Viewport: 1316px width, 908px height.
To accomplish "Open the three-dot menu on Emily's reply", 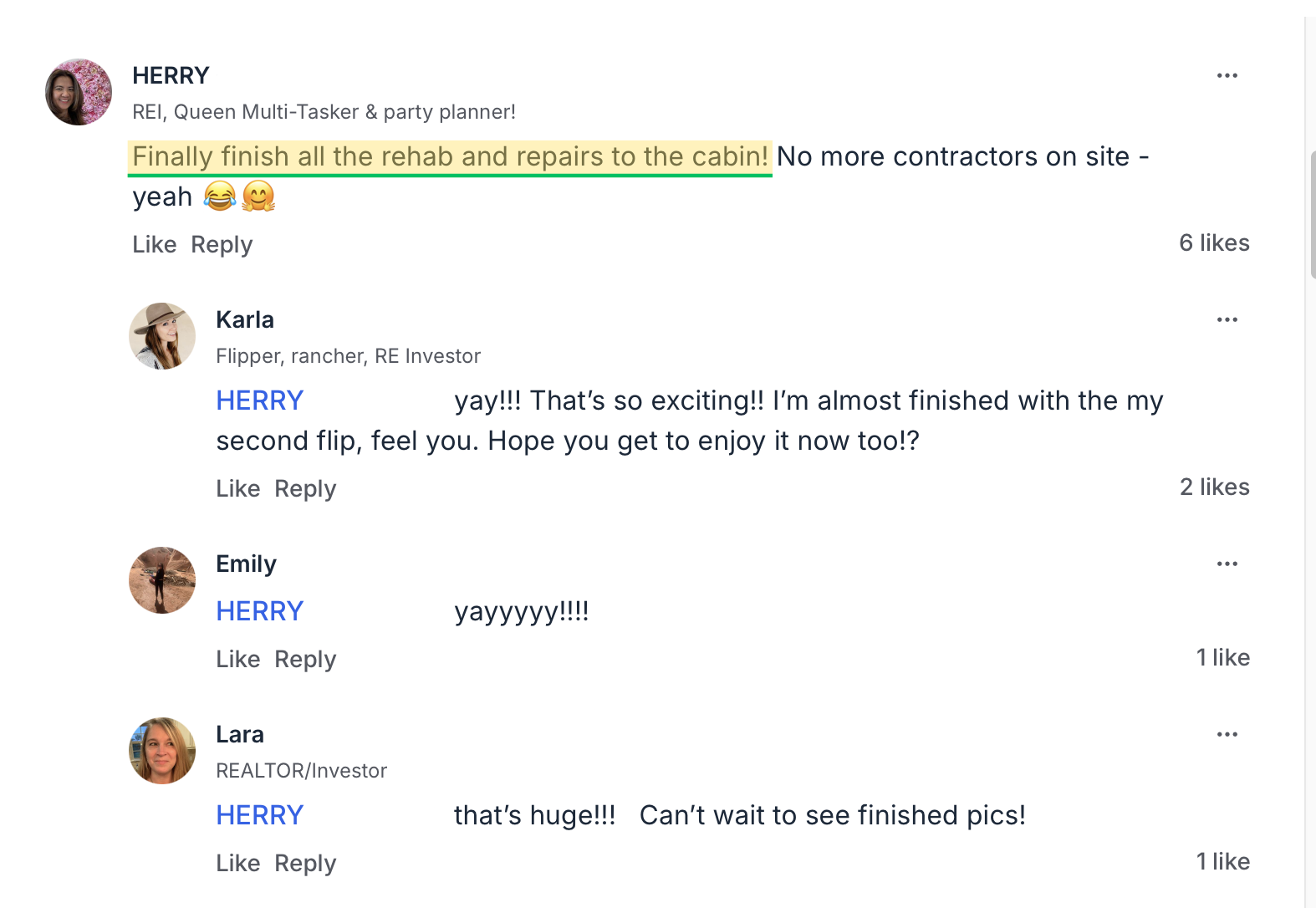I will pyautogui.click(x=1227, y=564).
